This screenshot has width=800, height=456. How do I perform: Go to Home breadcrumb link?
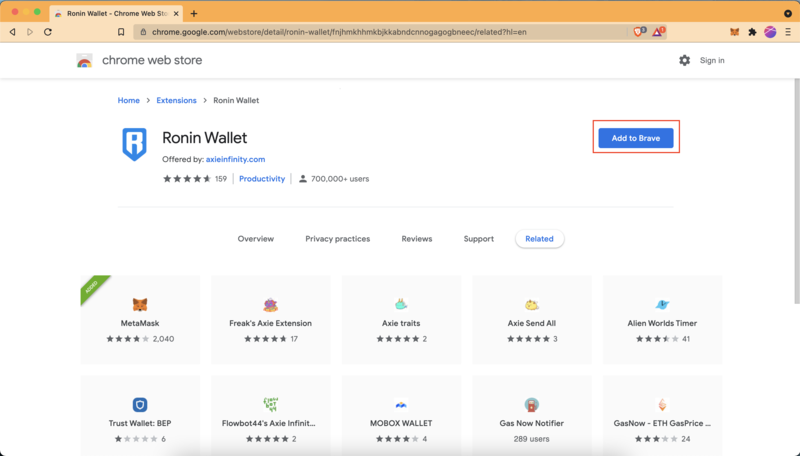pyautogui.click(x=129, y=100)
